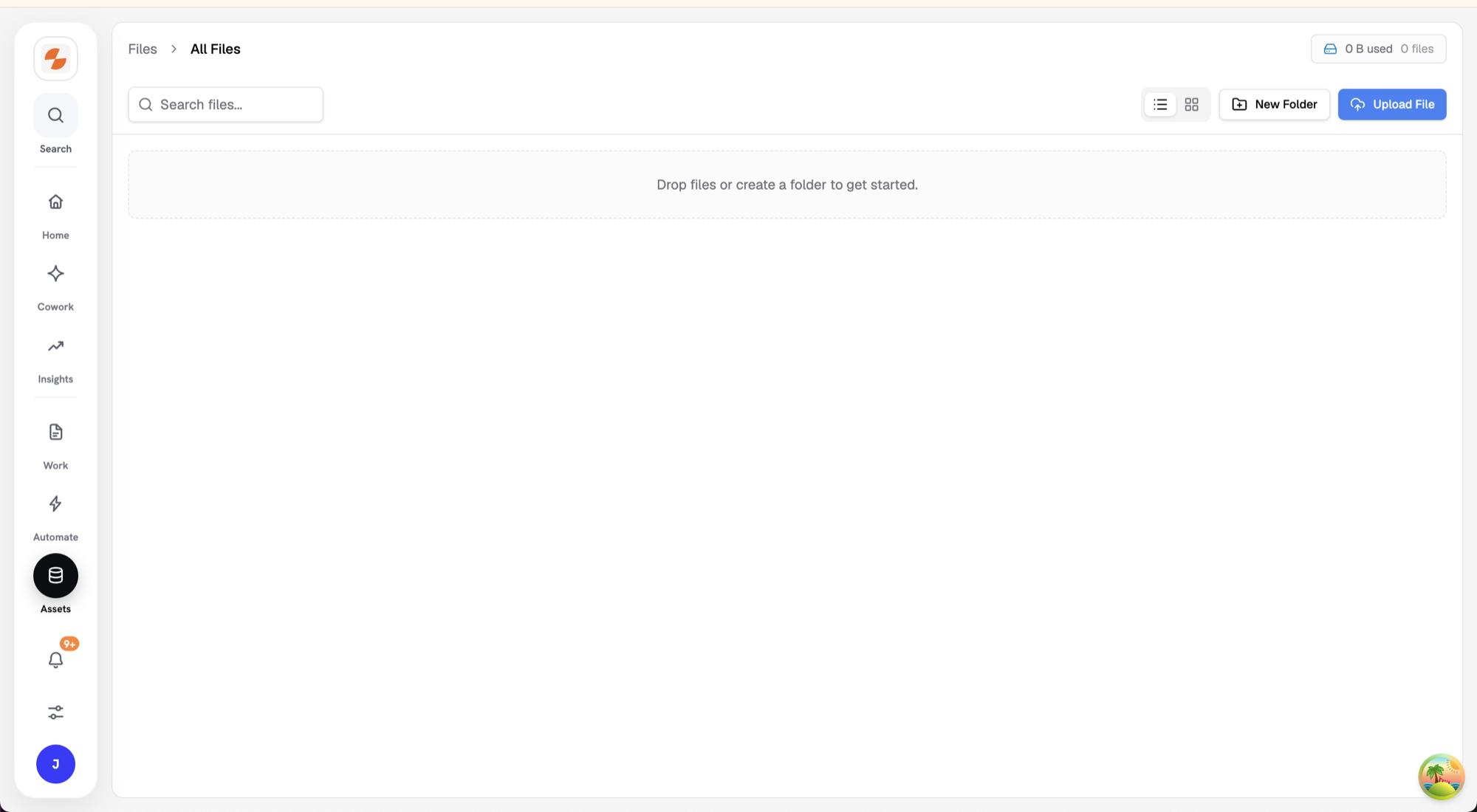
Task: Open notifications bell with 9+ badge
Action: tap(55, 659)
